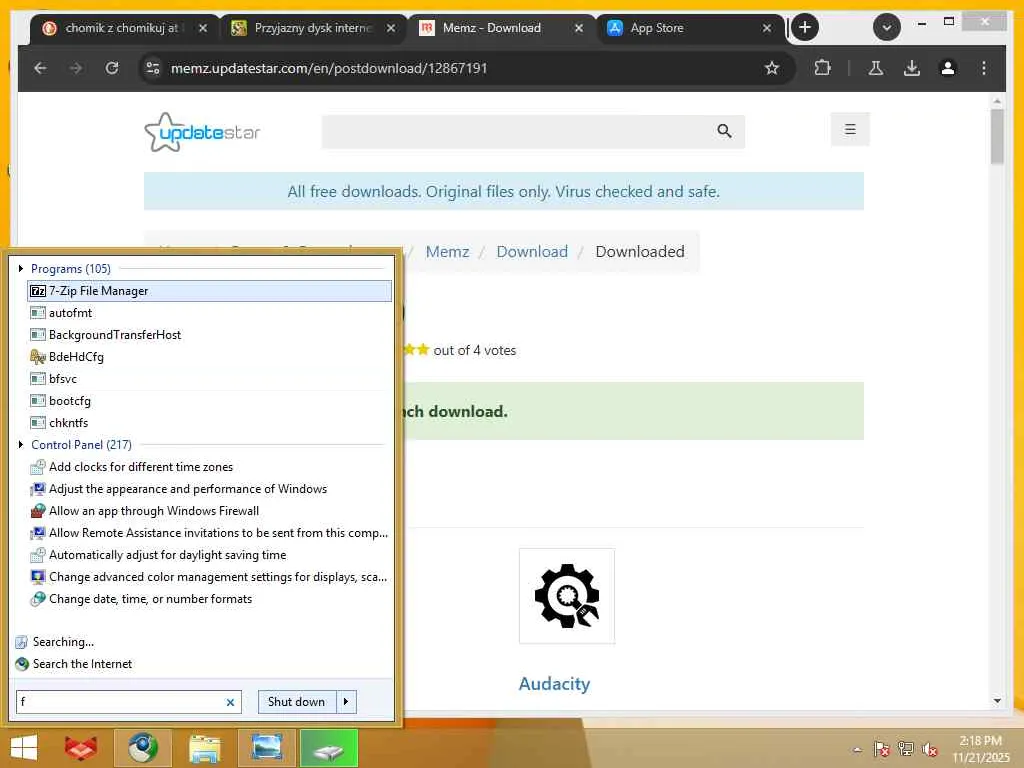Open a new browser tab
The width and height of the screenshot is (1024, 768).
tap(805, 27)
